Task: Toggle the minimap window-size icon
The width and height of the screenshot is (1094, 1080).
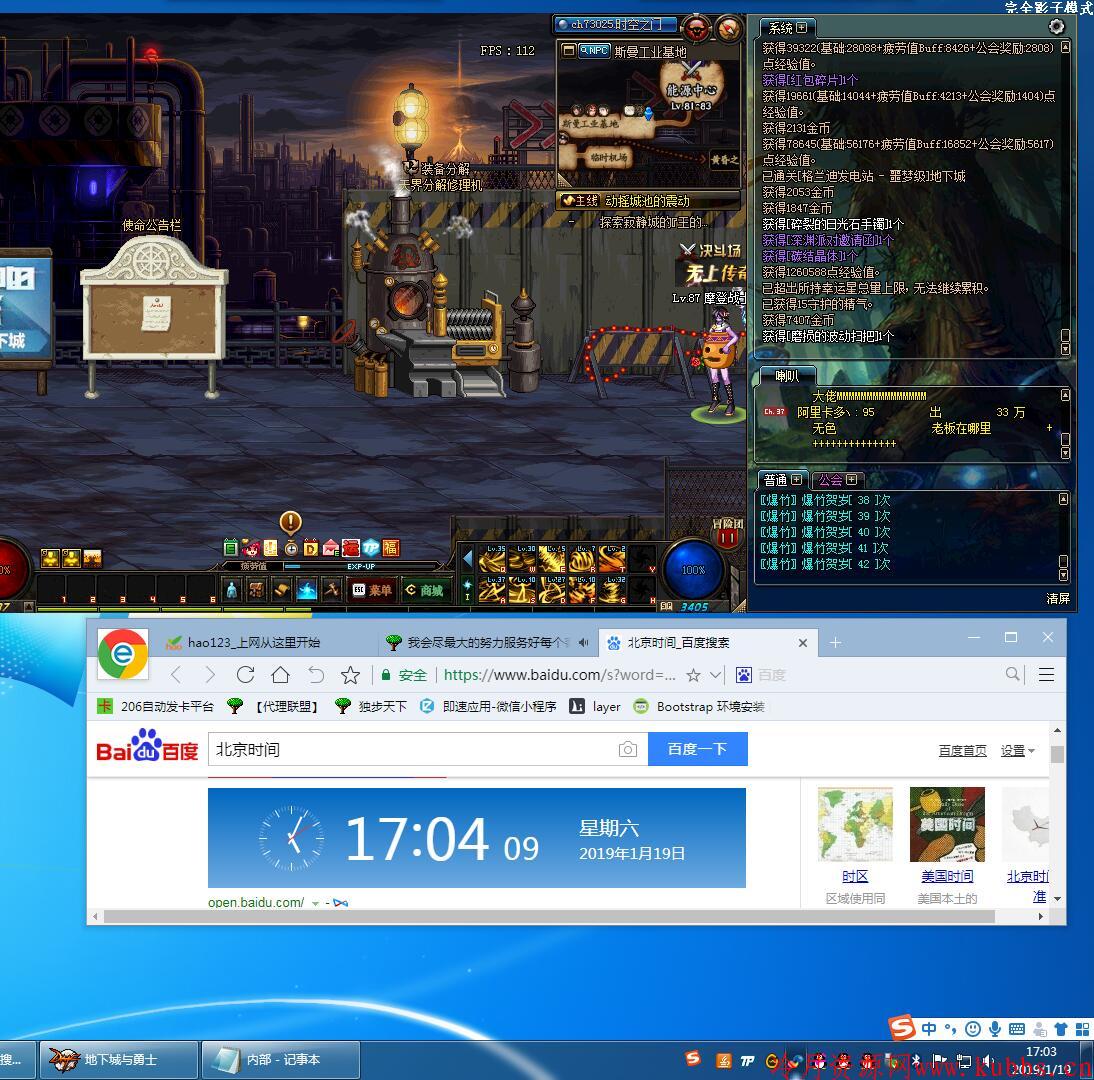Action: (x=569, y=51)
